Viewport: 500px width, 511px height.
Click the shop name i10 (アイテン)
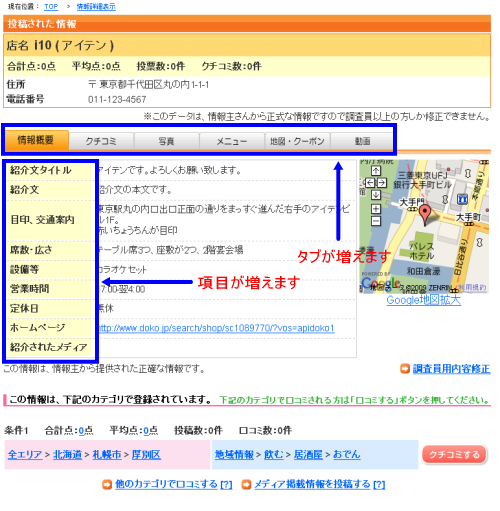coord(74,45)
